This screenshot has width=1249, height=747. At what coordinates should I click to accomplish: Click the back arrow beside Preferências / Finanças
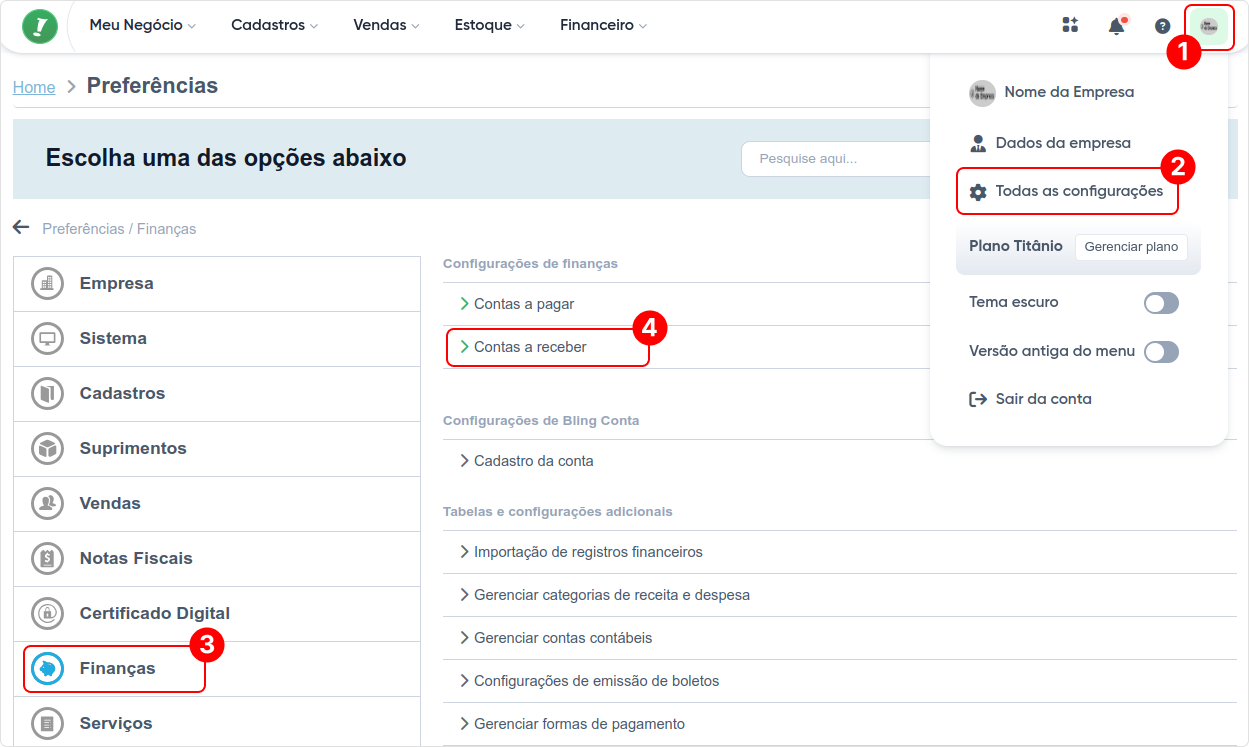pos(21,228)
